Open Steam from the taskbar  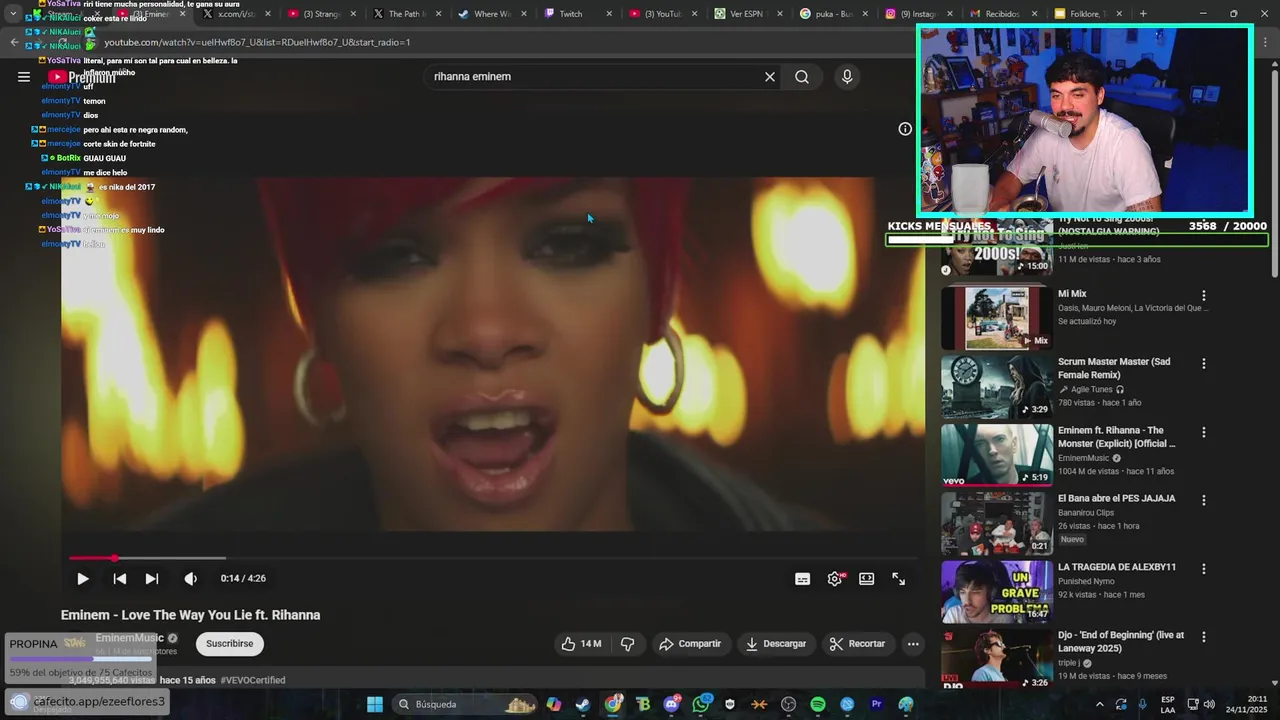coord(582,704)
